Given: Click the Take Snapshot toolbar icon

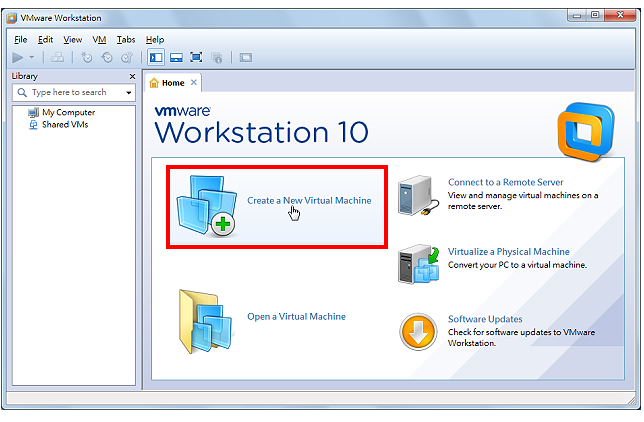Looking at the screenshot, I should click(86, 58).
